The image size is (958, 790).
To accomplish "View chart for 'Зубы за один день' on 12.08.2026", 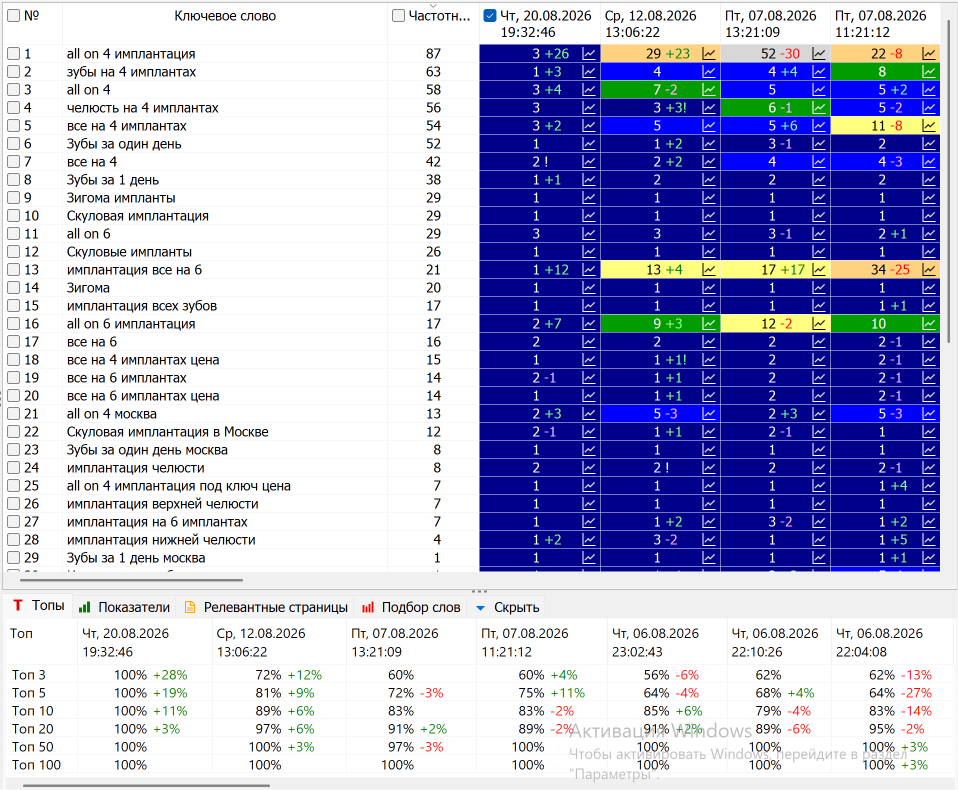I will click(x=709, y=144).
